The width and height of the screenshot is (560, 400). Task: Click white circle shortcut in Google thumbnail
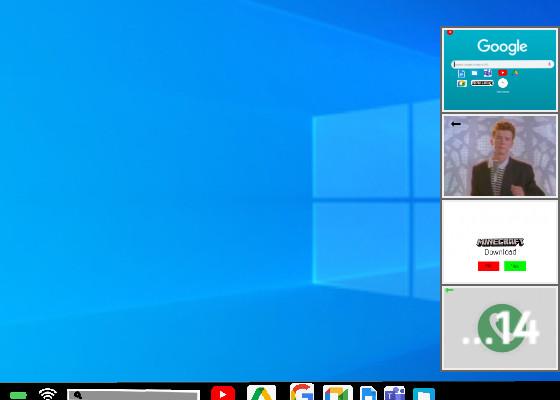pyautogui.click(x=503, y=83)
